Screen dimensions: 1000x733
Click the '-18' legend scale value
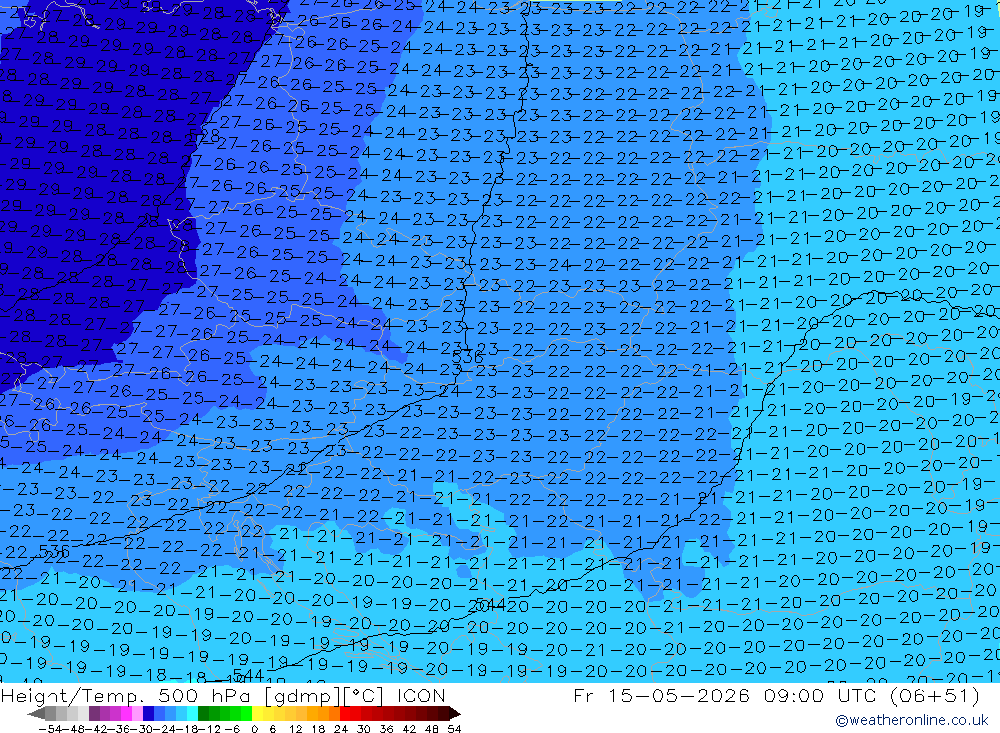coord(188,729)
